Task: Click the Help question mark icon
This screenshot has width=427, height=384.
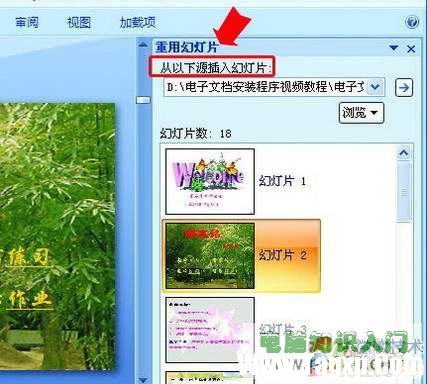Action: click(x=412, y=22)
